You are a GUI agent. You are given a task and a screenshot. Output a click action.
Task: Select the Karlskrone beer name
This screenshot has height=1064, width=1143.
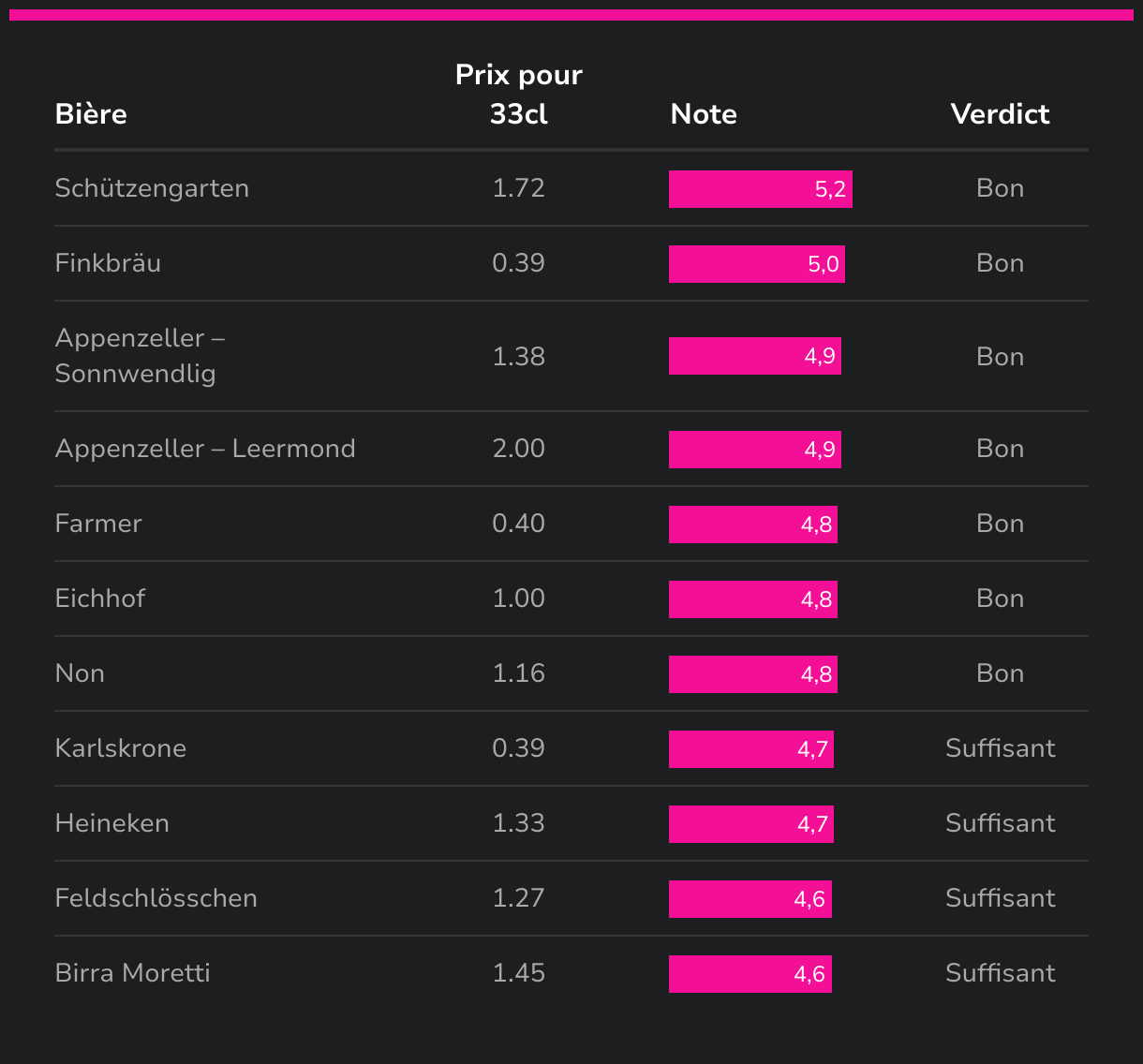[121, 748]
